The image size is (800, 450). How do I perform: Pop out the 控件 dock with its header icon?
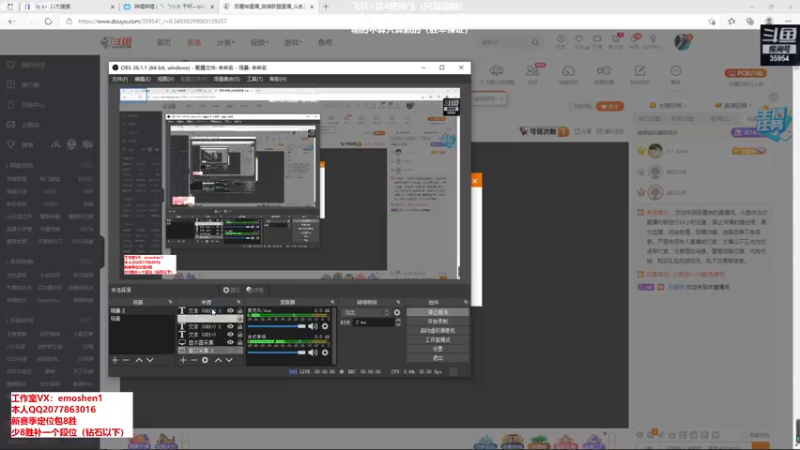tap(465, 302)
